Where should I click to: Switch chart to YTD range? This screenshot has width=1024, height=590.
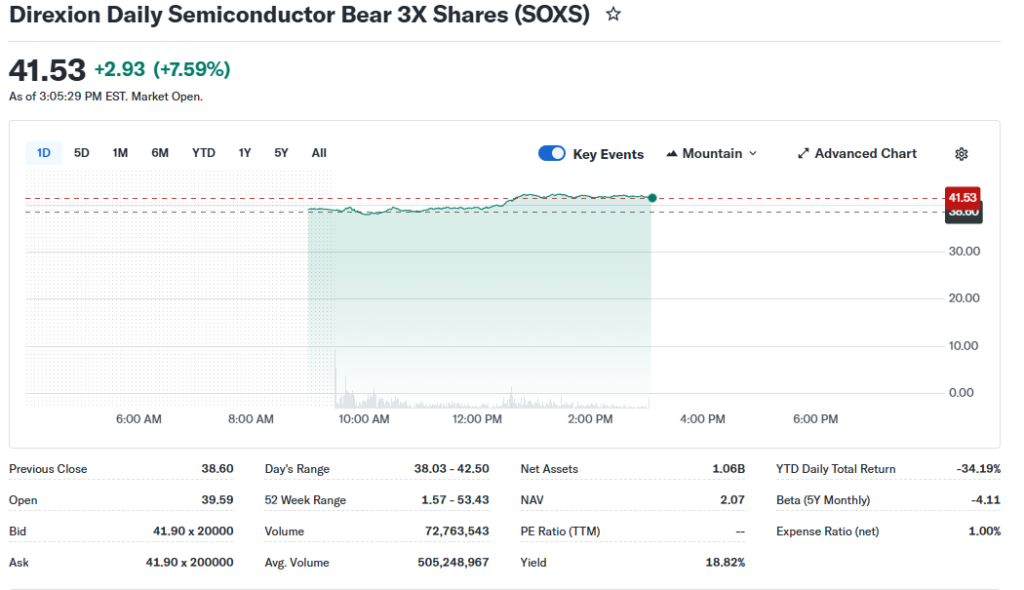(204, 153)
